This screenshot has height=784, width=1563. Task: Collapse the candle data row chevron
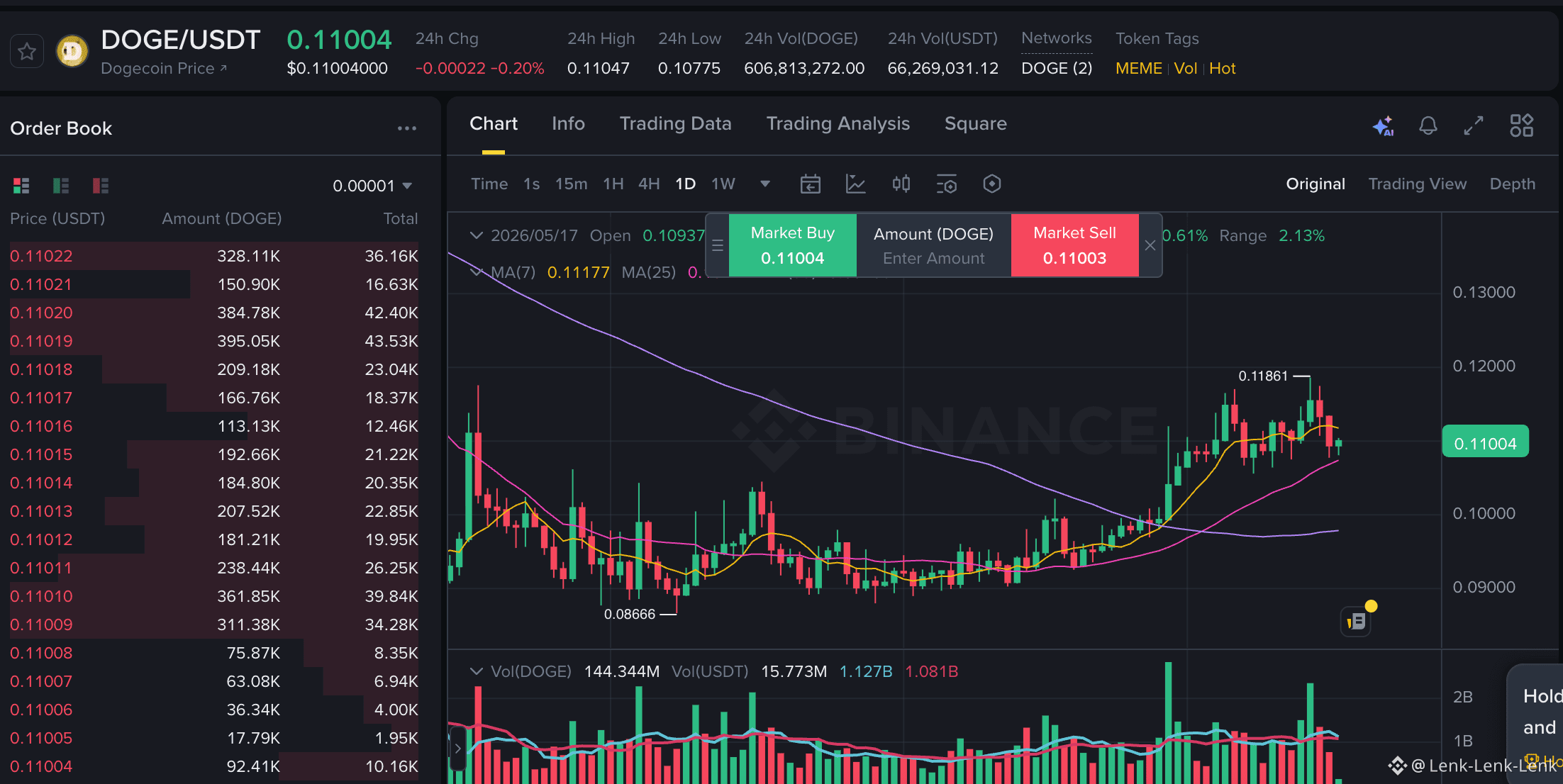tap(477, 235)
